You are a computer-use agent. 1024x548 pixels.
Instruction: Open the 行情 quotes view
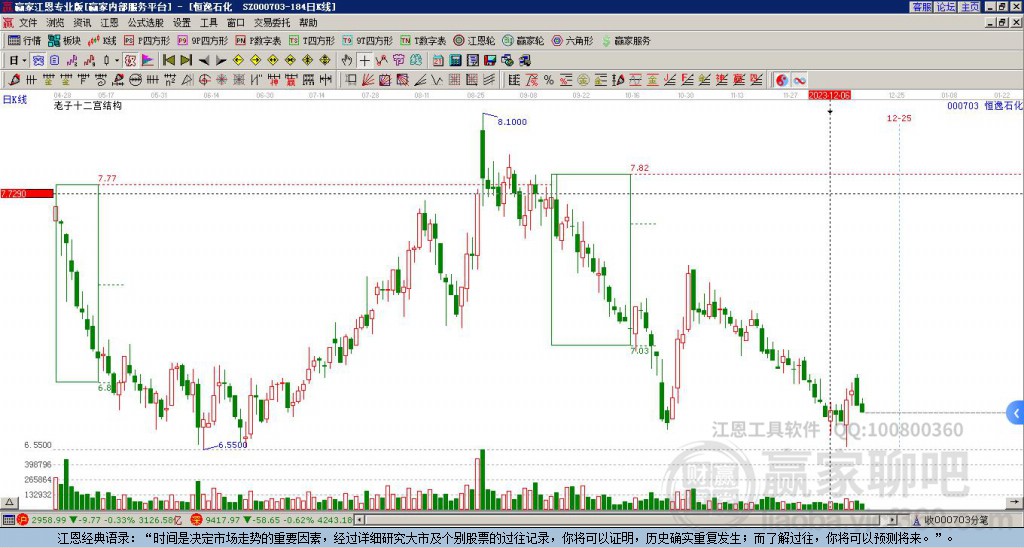click(24, 40)
